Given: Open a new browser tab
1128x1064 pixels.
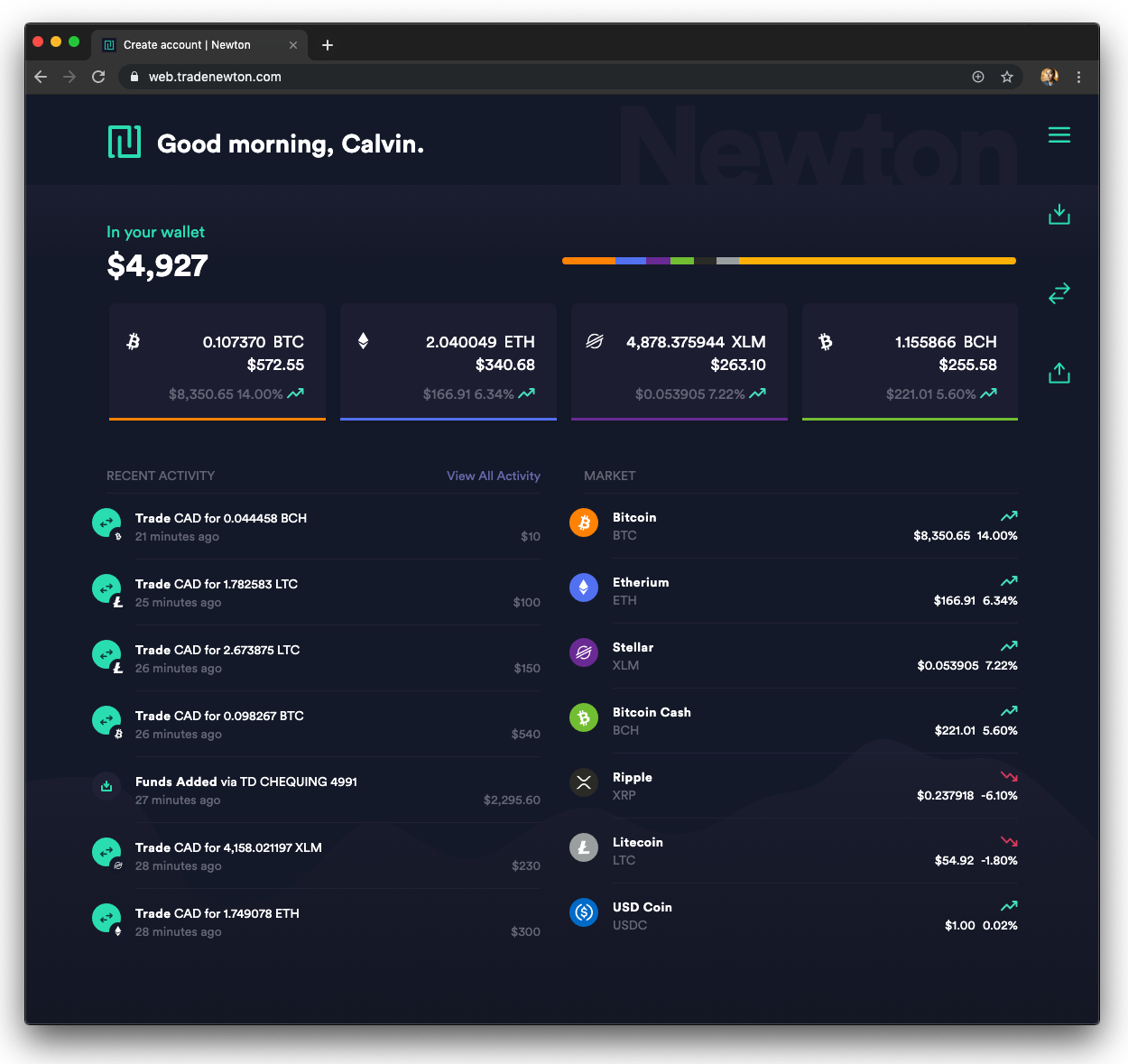Looking at the screenshot, I should point(328,45).
